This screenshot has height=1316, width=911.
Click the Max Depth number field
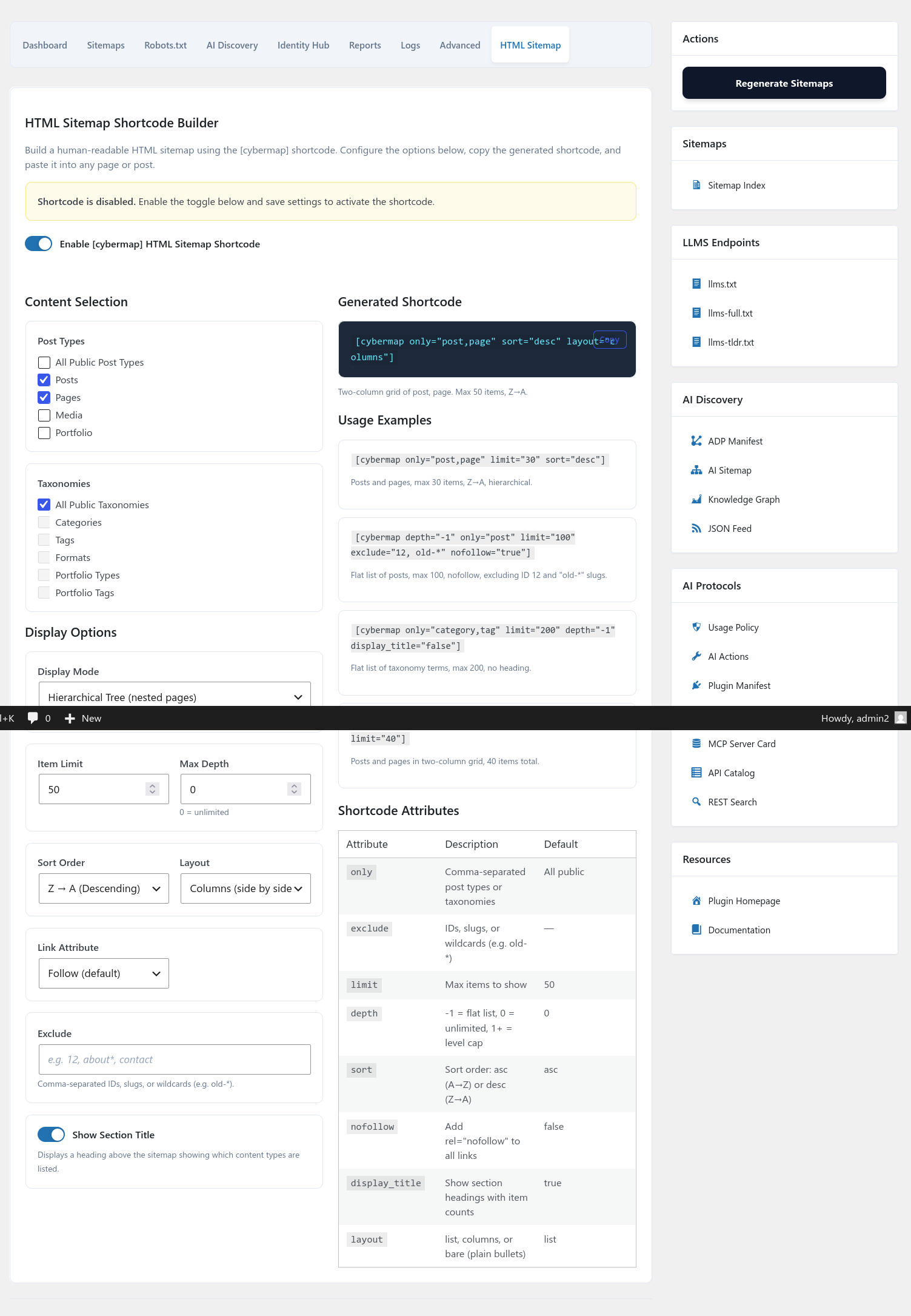click(245, 789)
